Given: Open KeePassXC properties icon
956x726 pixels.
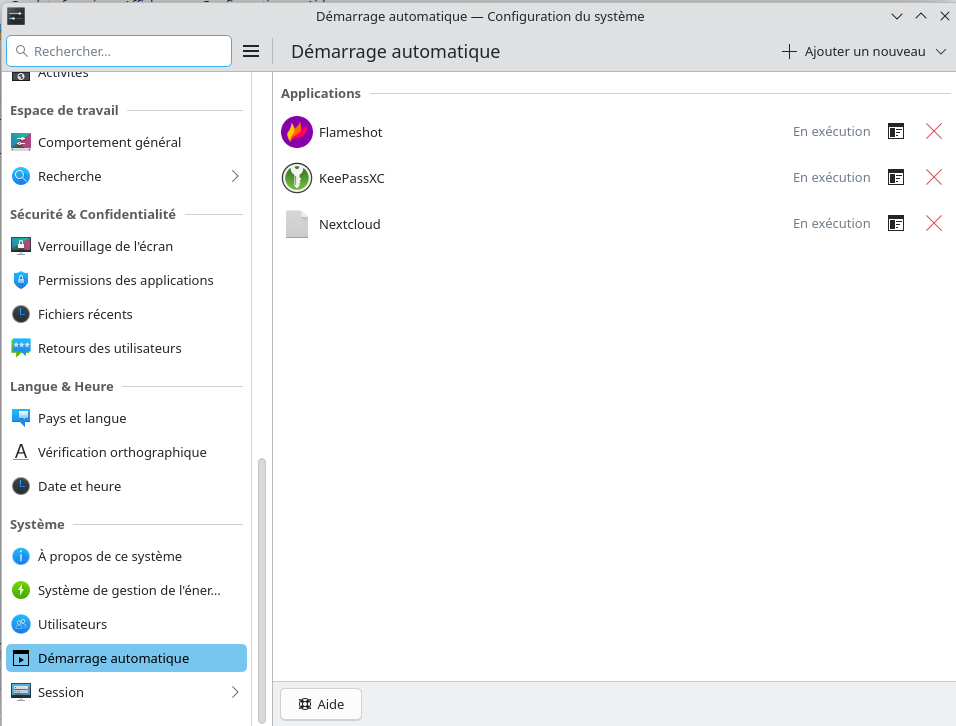Looking at the screenshot, I should pos(896,177).
